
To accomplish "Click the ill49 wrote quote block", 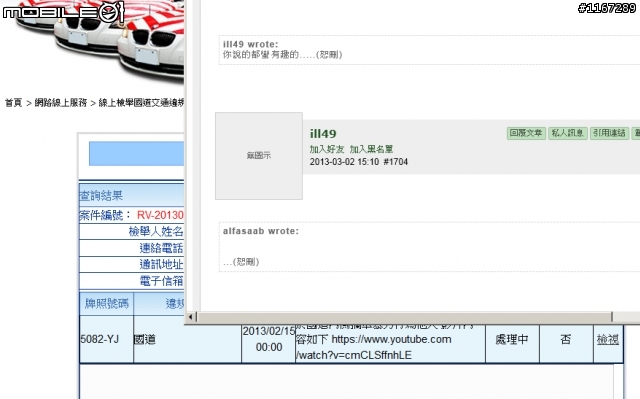I will (429, 50).
